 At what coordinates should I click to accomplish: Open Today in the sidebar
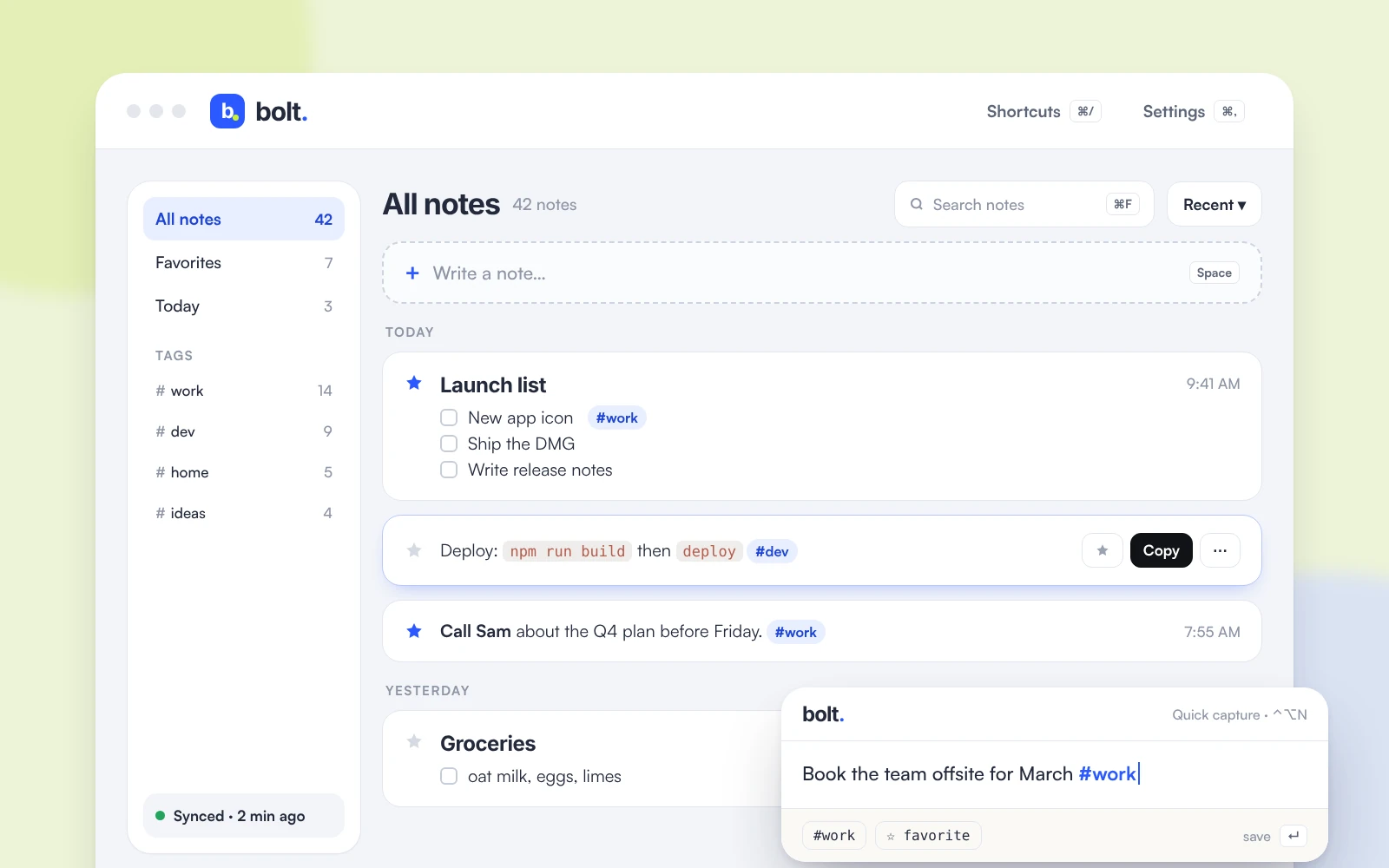click(x=244, y=306)
